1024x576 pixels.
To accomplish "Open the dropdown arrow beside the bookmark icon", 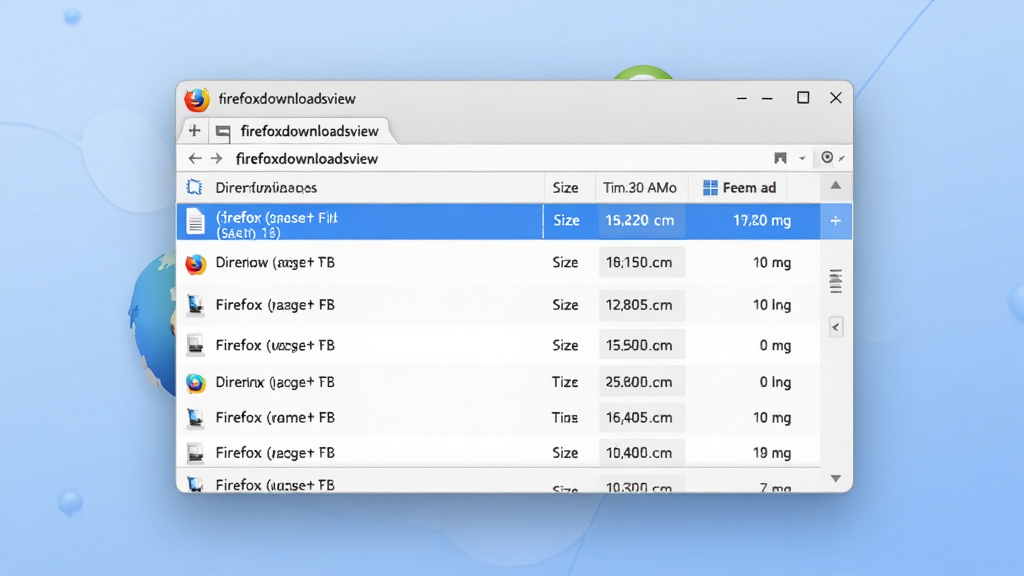I will (x=802, y=158).
